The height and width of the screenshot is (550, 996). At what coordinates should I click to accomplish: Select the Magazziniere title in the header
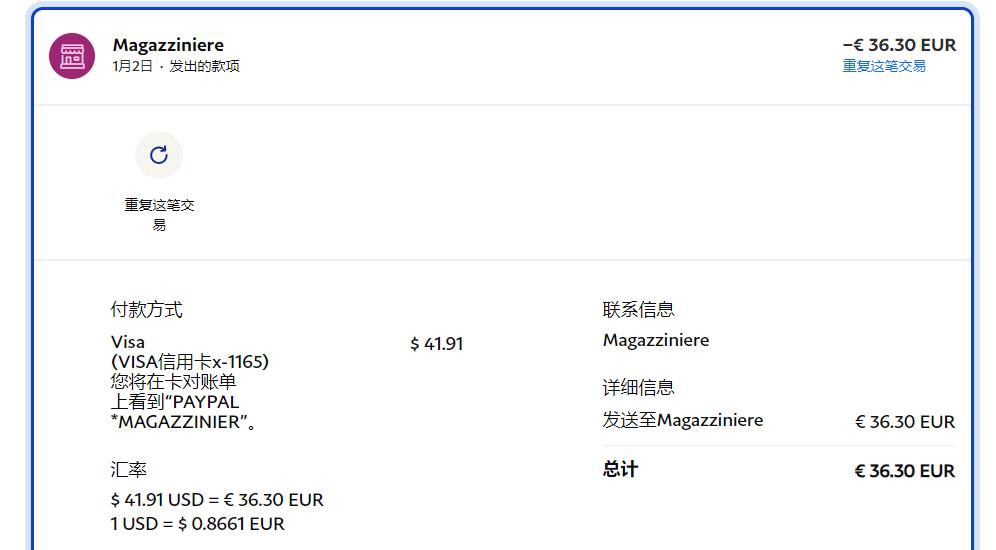pos(168,45)
